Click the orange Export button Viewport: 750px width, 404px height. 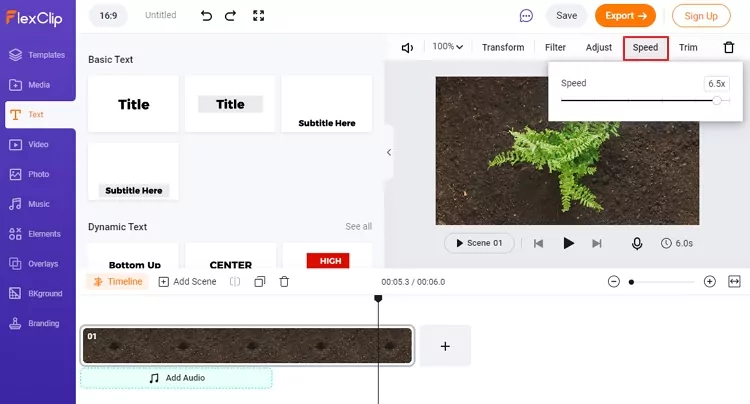tap(625, 16)
